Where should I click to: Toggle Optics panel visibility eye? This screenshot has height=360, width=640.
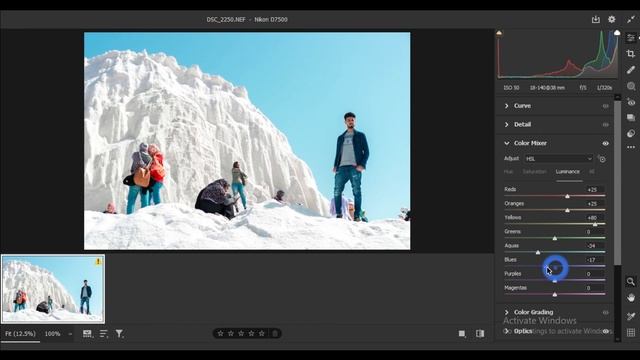click(x=605, y=331)
